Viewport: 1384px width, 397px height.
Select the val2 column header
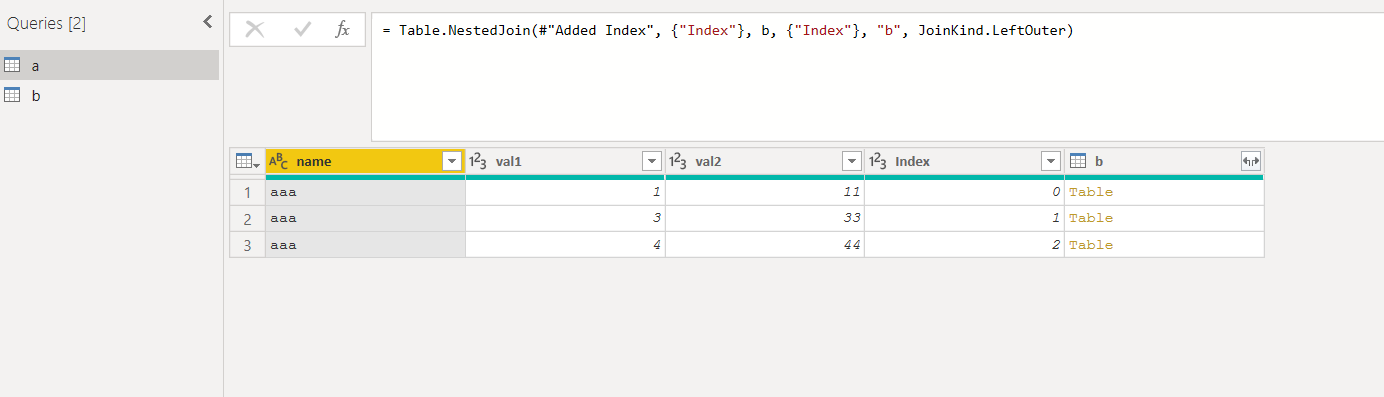765,161
